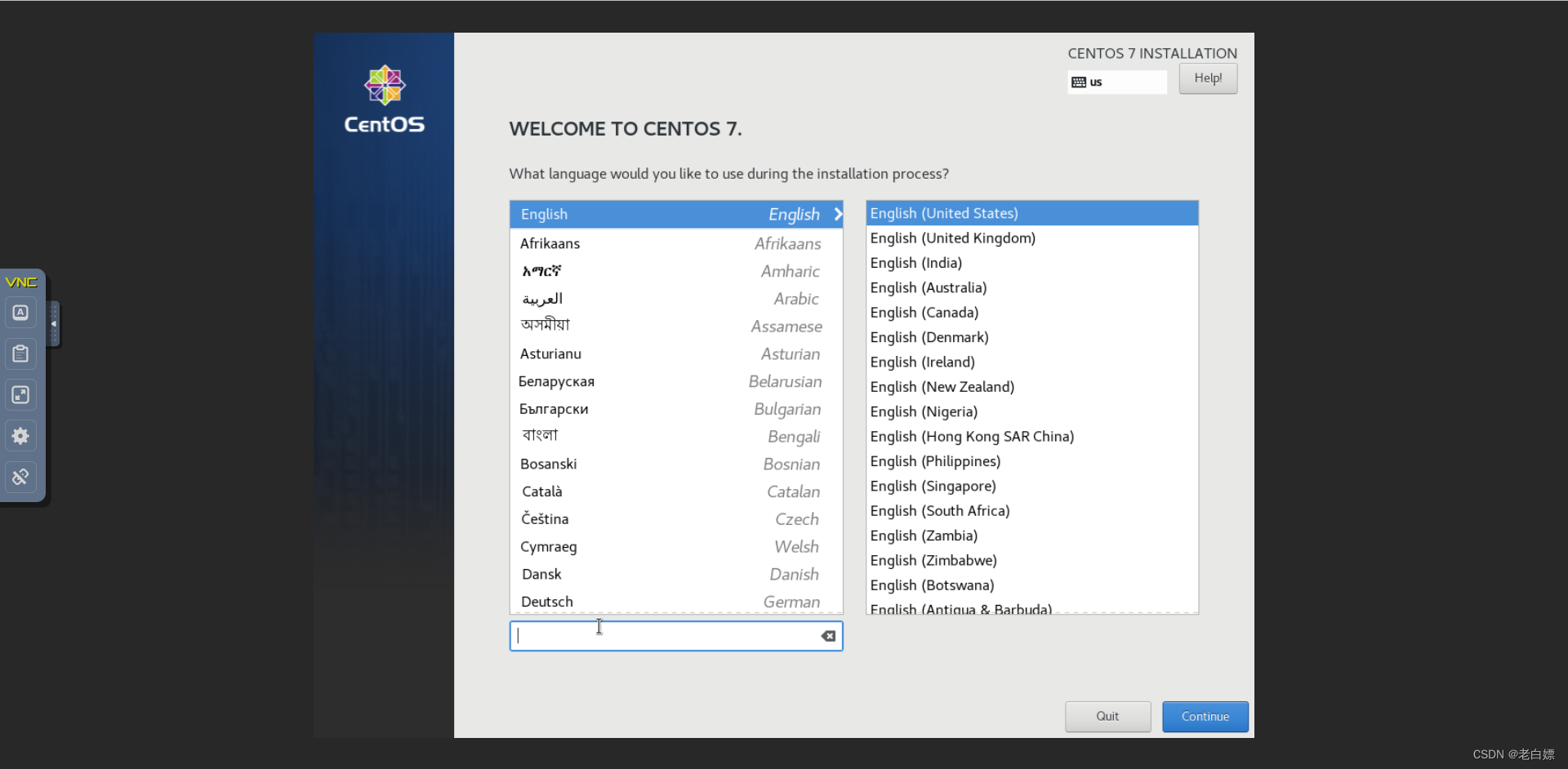Image resolution: width=1568 pixels, height=769 pixels.
Task: Click the keyboard layout 'us' indicator
Action: click(x=1116, y=82)
